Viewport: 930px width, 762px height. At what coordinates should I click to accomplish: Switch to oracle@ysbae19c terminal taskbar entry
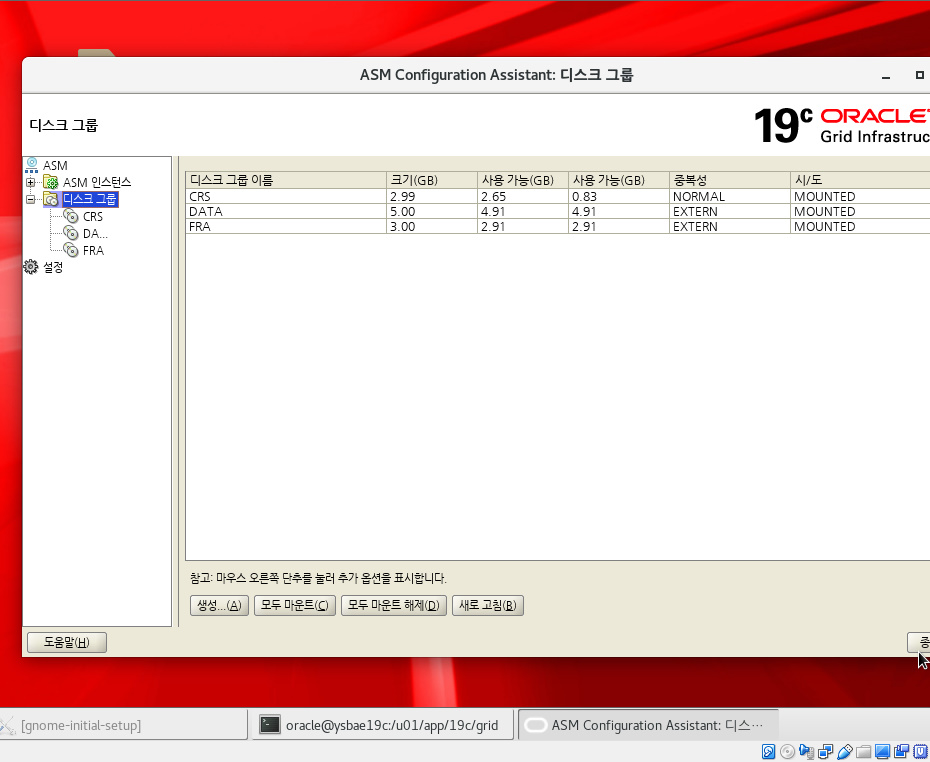(x=383, y=725)
